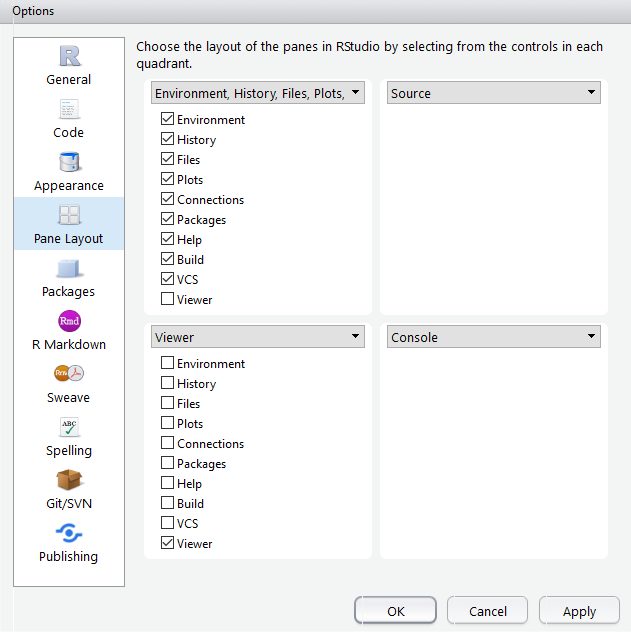The width and height of the screenshot is (631, 632).
Task: Switch to the Spelling label in sidebar
Action: (68, 451)
